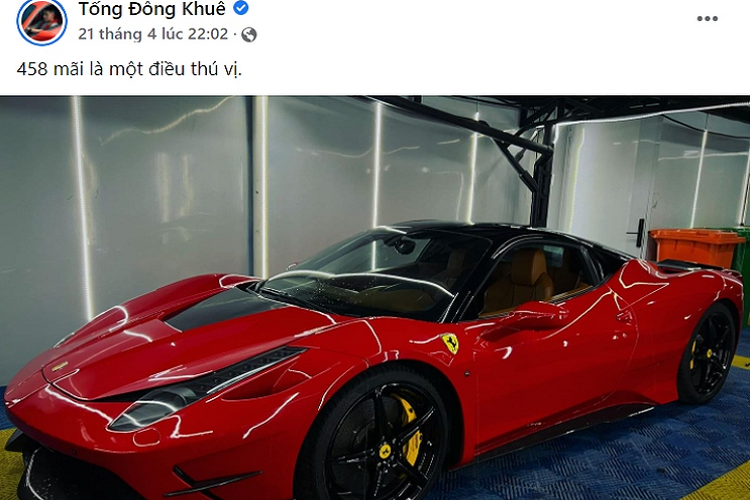Screen dimensions: 750x500
Task: Open Tống Đông Khuê's profile avatar
Action: tap(42, 21)
